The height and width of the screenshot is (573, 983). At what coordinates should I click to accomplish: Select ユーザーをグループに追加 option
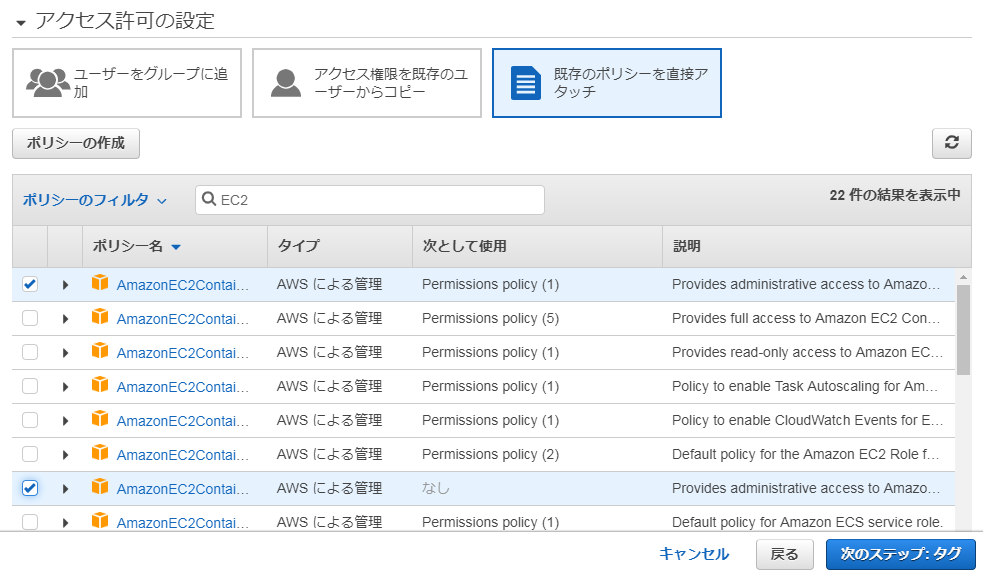[127, 83]
